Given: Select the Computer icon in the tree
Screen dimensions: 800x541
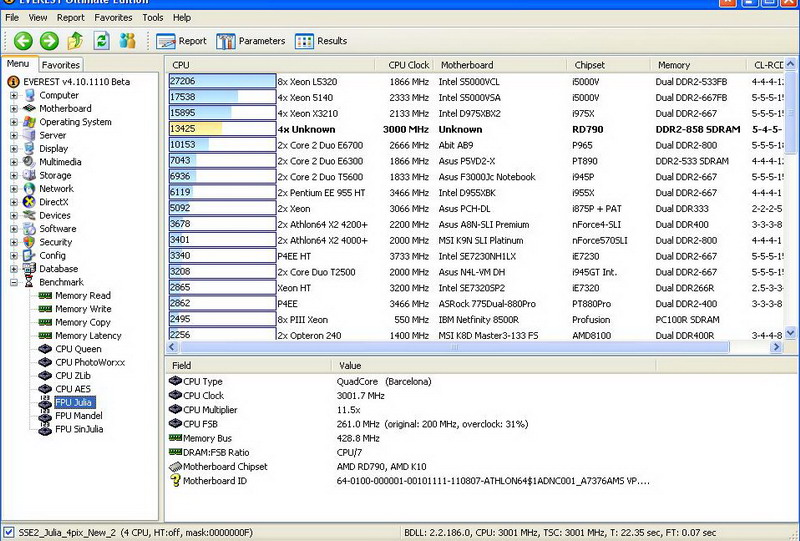Looking at the screenshot, I should (x=30, y=95).
